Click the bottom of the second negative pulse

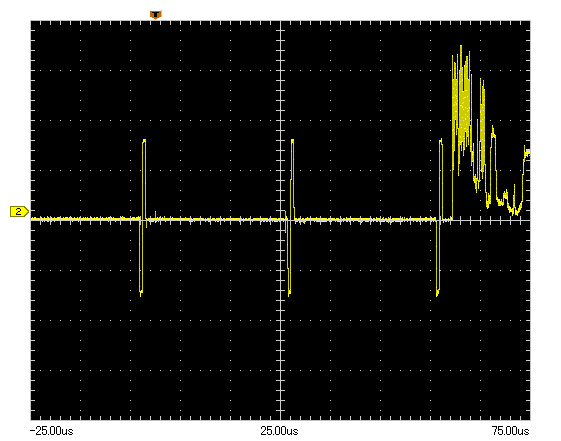[x=289, y=293]
